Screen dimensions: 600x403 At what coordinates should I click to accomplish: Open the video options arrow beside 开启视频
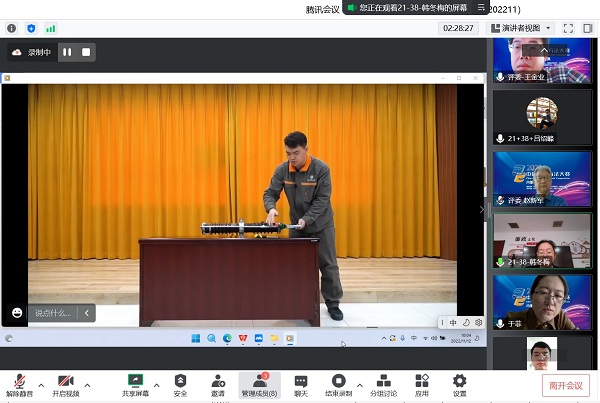tap(87, 384)
